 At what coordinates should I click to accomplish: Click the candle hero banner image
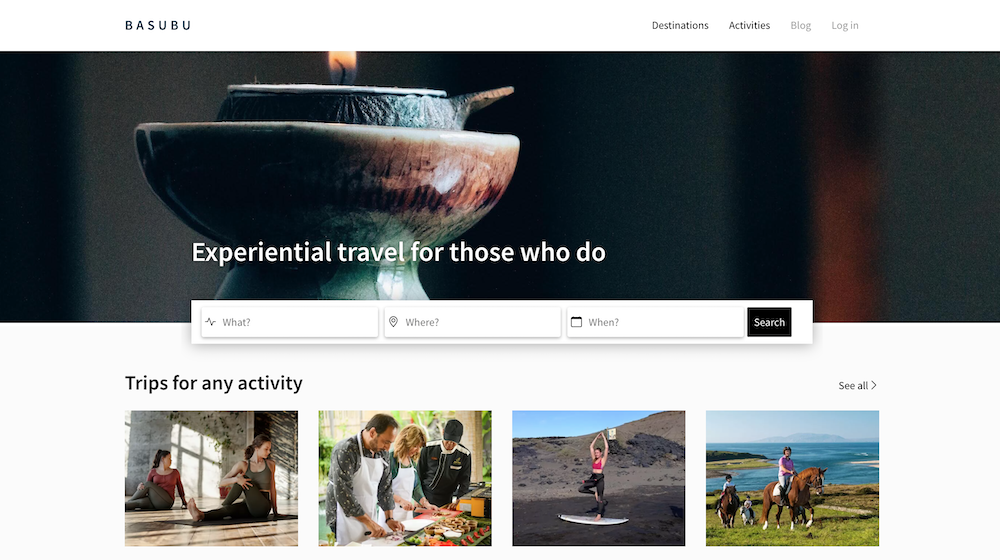pos(500,159)
